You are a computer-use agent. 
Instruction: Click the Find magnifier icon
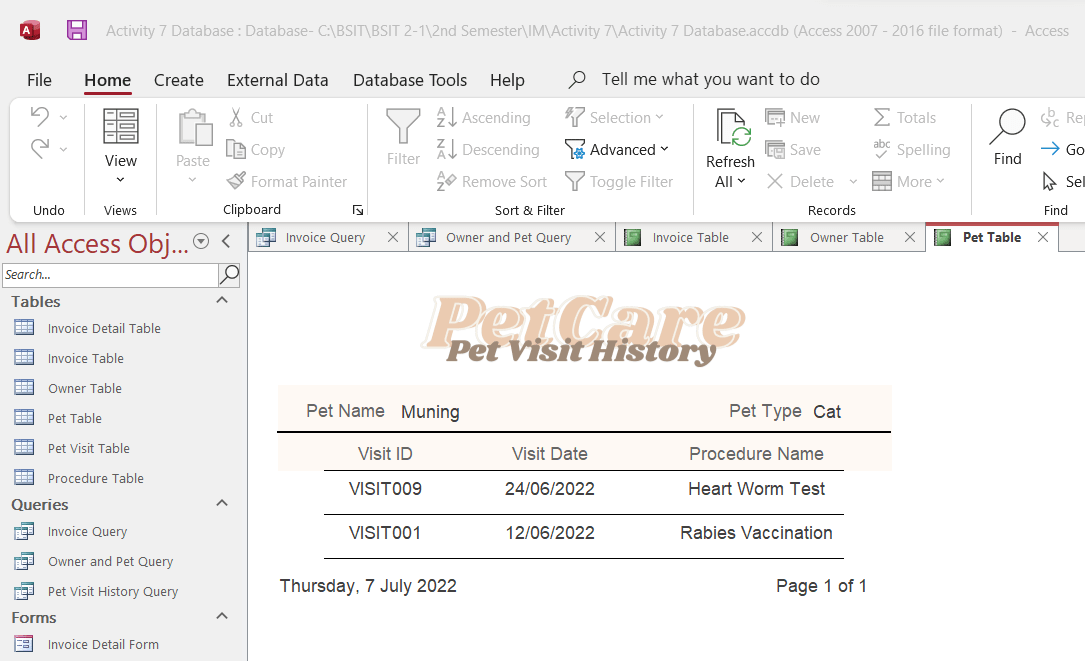tap(1007, 127)
